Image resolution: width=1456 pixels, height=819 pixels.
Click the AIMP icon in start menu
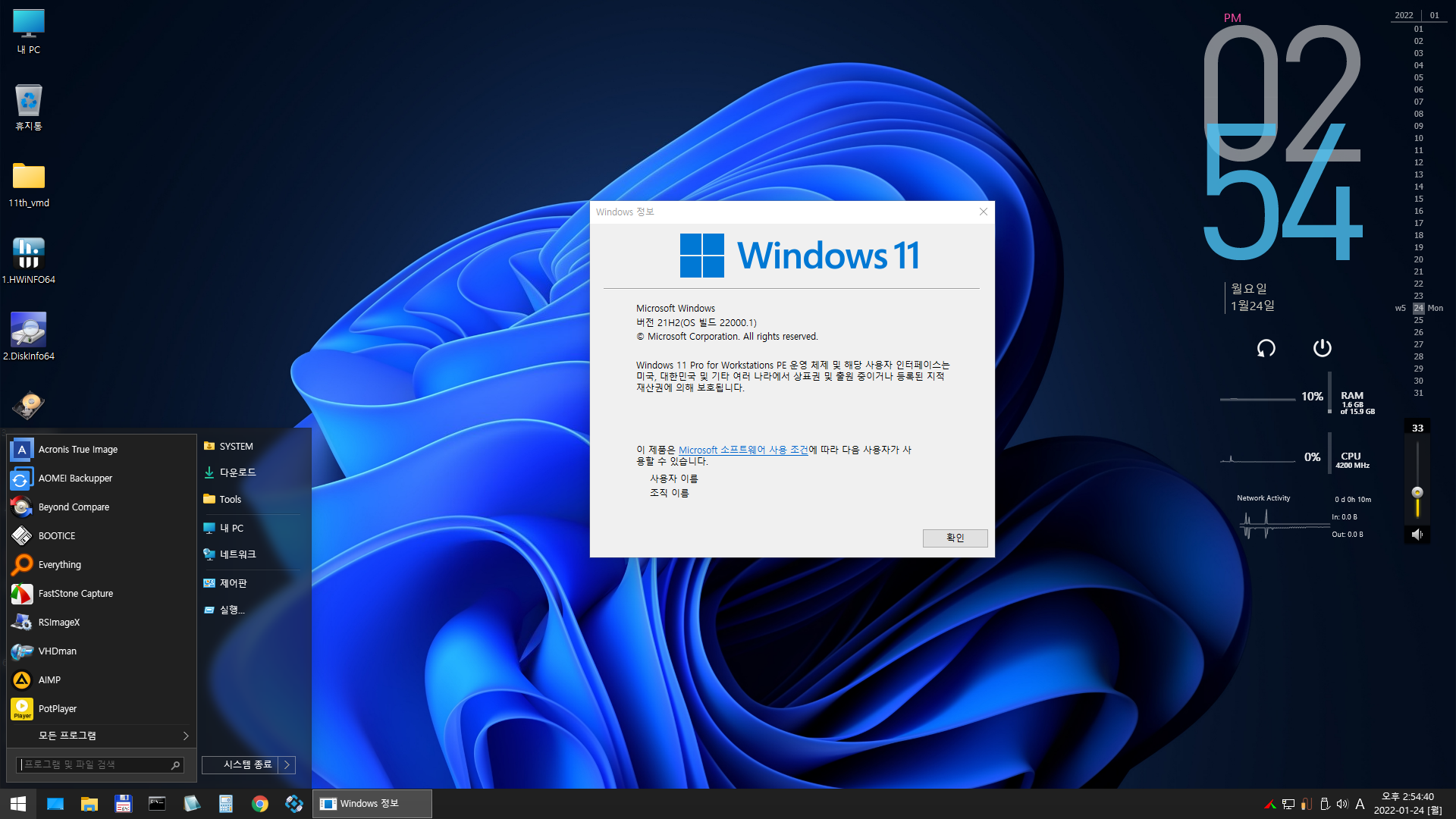pyautogui.click(x=22, y=680)
